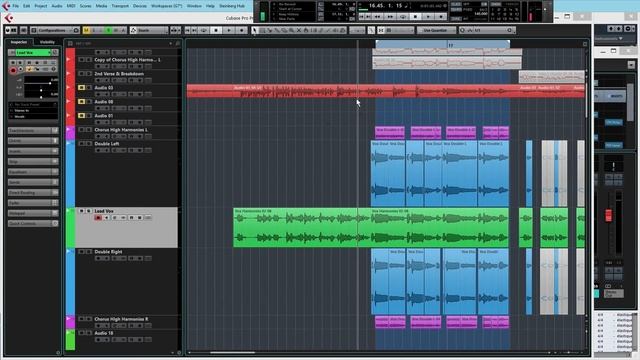Click the Inspector Record Enable red button
The height and width of the screenshot is (360, 640).
(x=13, y=70)
